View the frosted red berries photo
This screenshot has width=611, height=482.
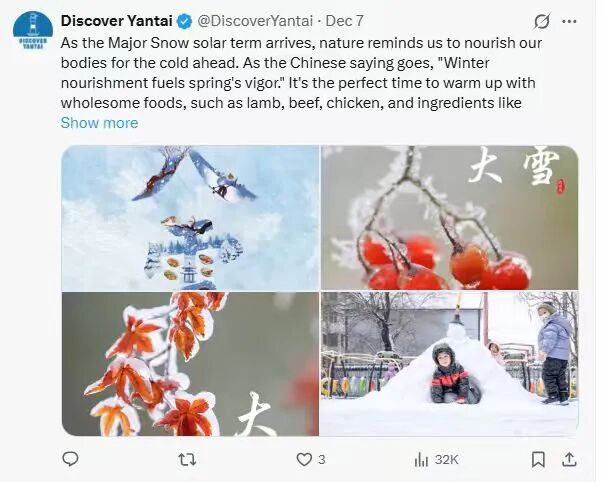coord(449,218)
